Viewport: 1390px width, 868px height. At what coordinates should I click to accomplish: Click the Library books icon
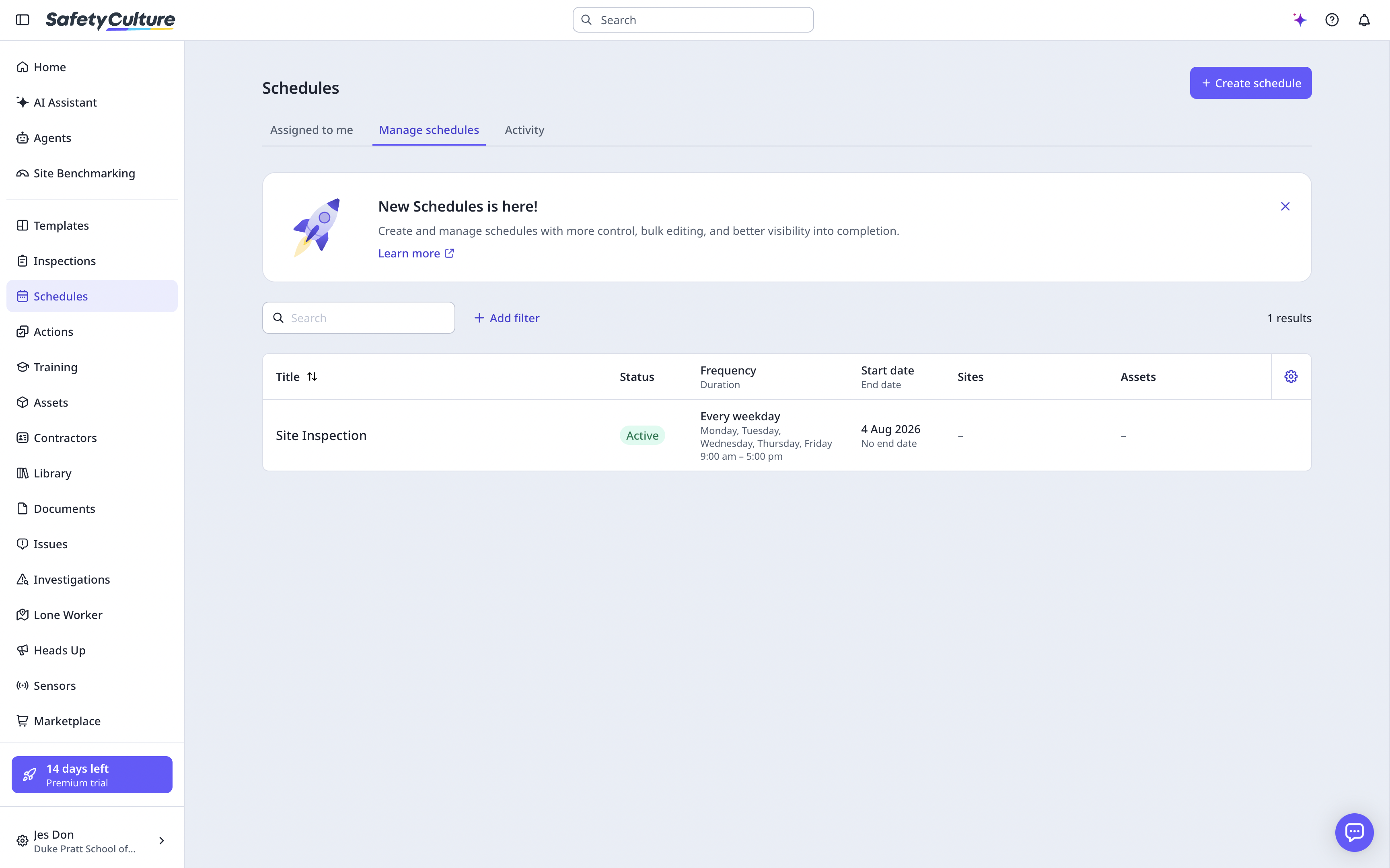23,473
